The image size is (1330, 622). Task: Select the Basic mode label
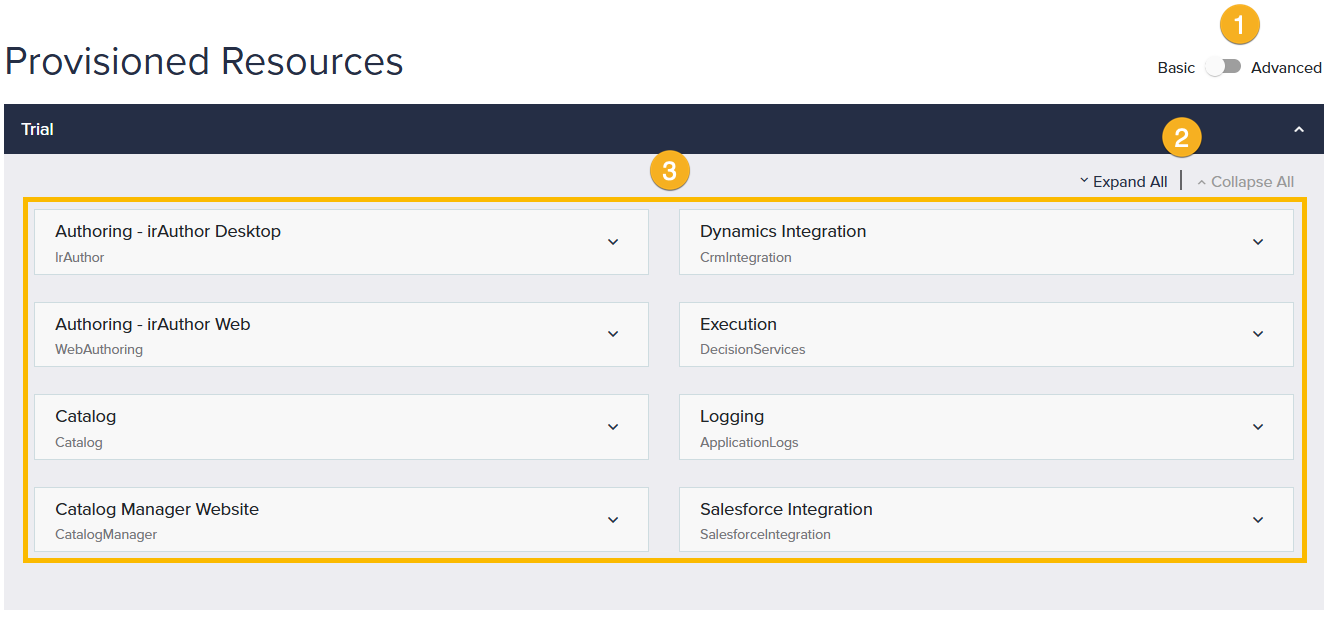(1176, 68)
